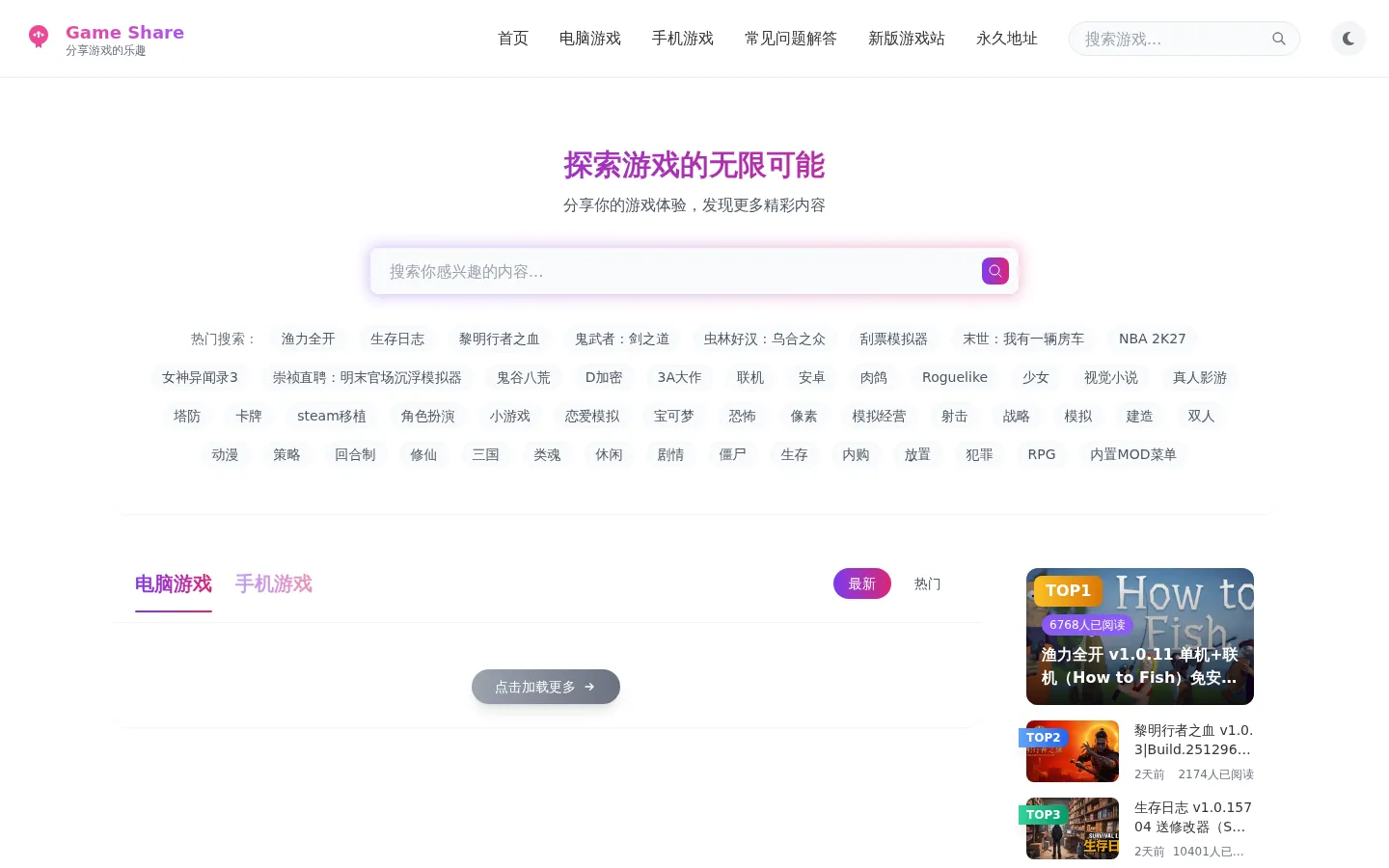1389x868 pixels.
Task: Select the 鬼谷八荒 tag
Action: tap(524, 377)
